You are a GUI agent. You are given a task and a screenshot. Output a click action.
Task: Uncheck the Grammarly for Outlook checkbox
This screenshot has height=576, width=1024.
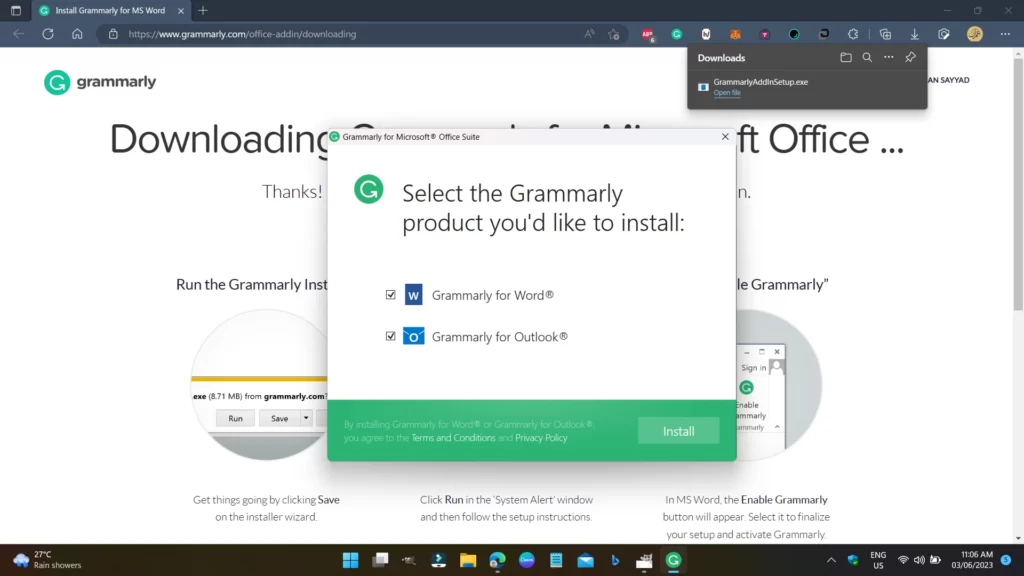tap(391, 336)
